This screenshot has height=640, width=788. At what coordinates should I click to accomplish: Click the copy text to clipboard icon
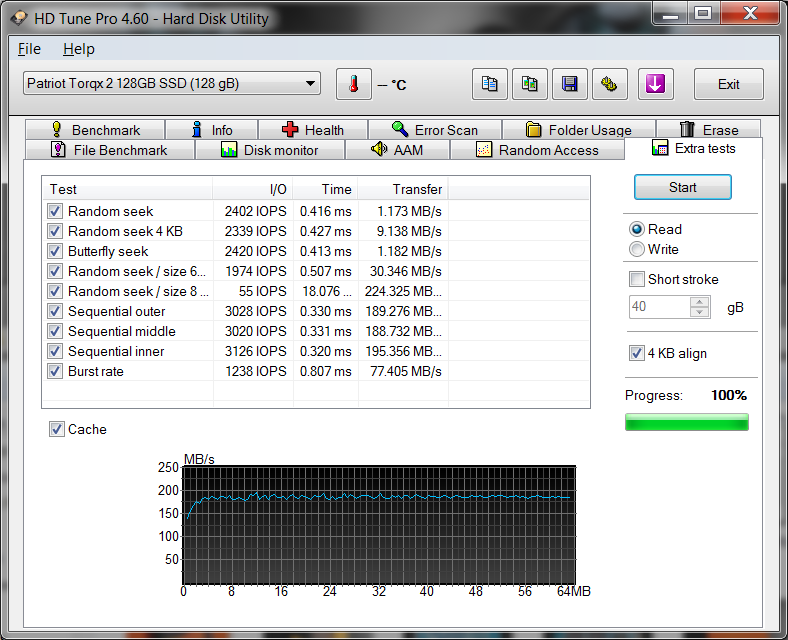490,84
